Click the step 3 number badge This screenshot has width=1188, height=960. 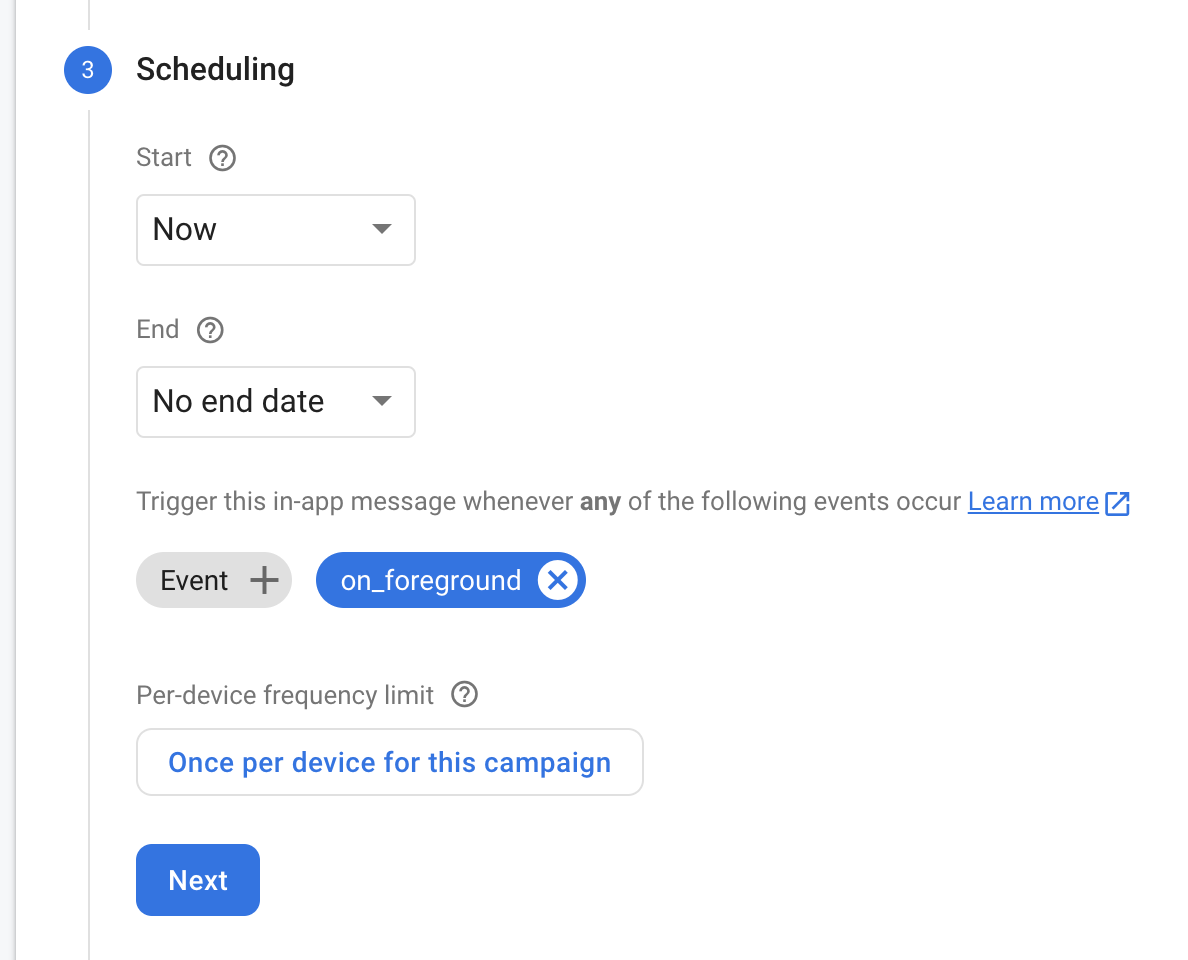[x=88, y=70]
